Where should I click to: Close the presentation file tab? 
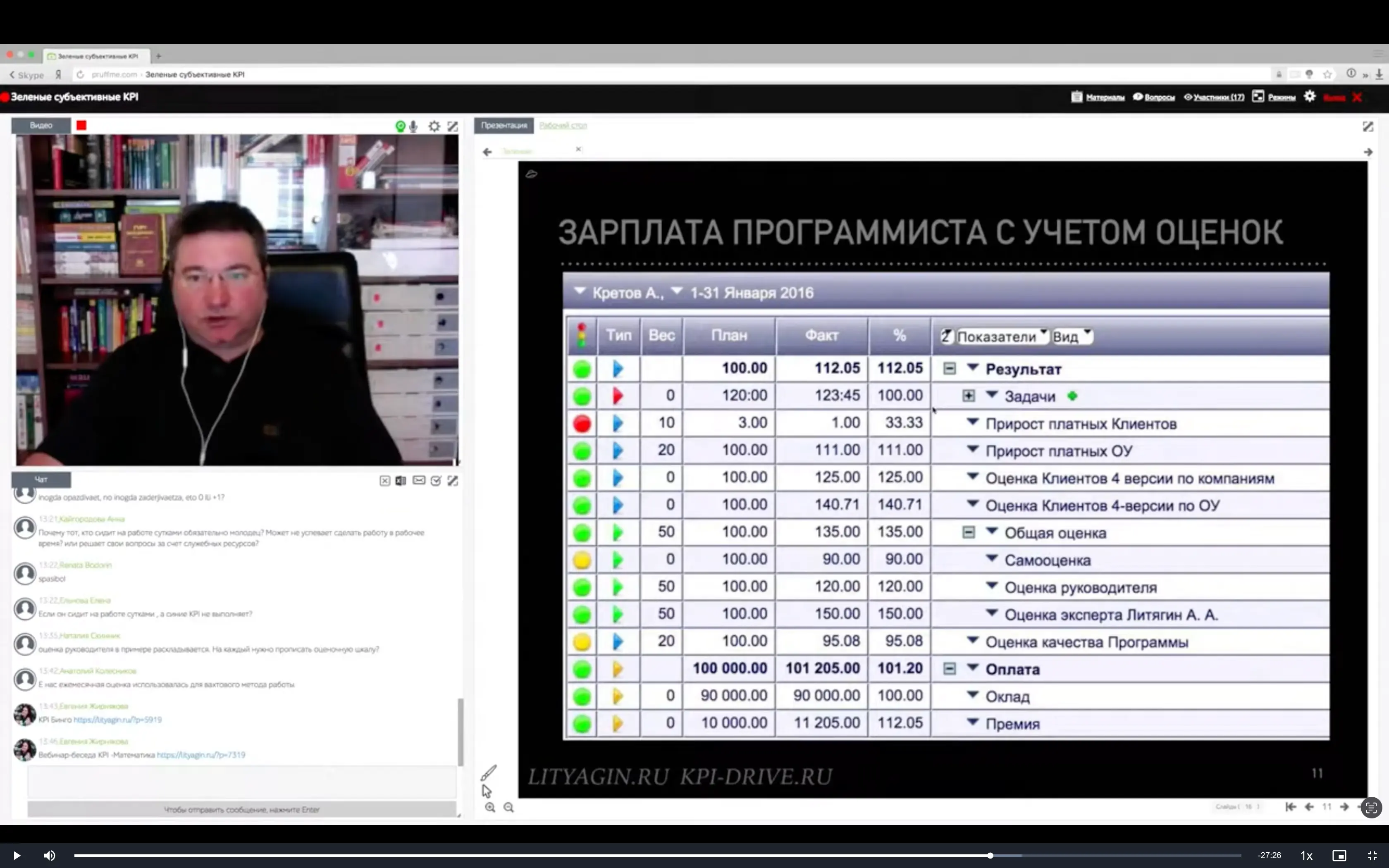tap(579, 149)
